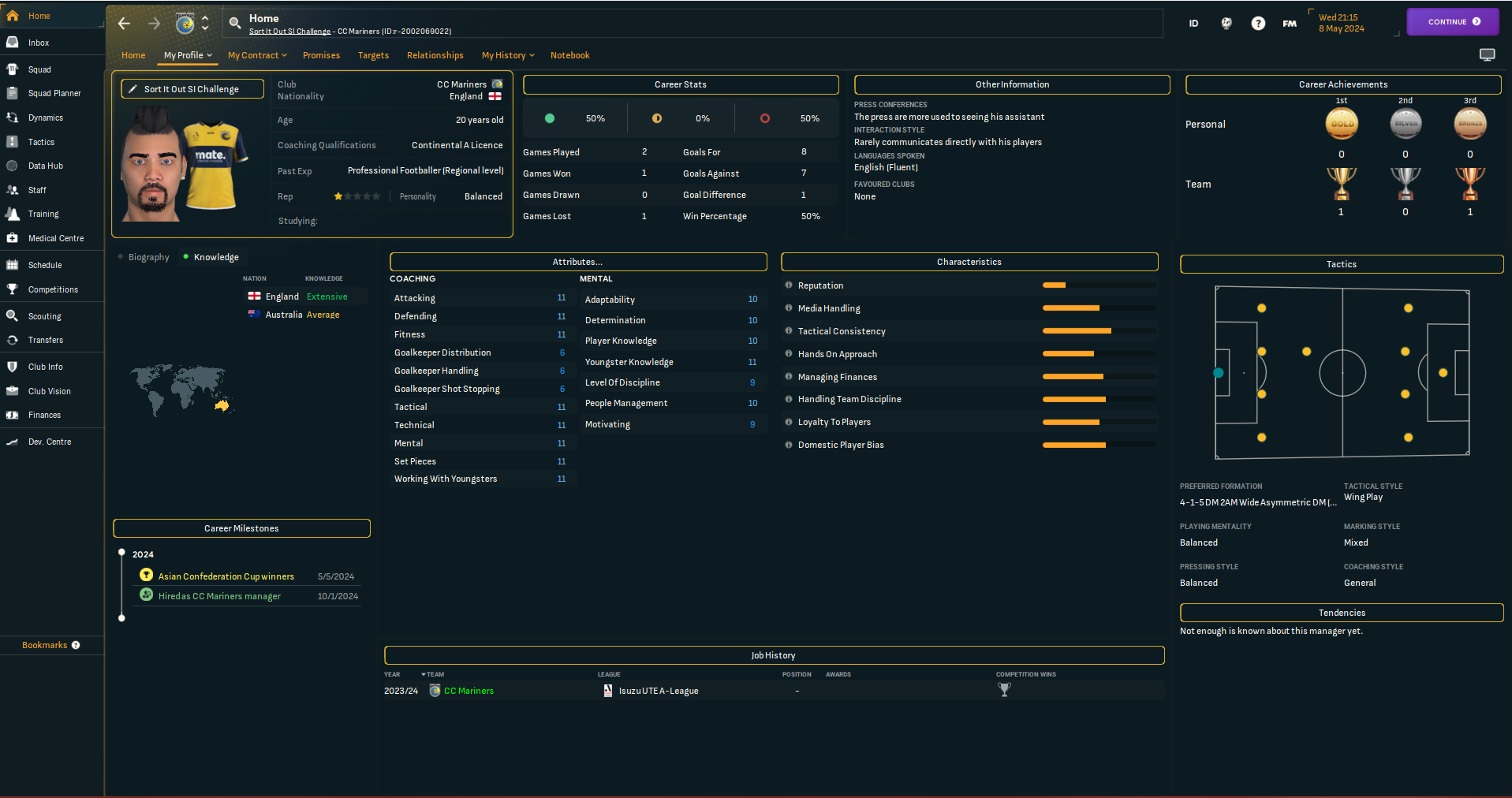The width and height of the screenshot is (1512, 798).
Task: Open the Training sidebar icon
Action: (13, 214)
